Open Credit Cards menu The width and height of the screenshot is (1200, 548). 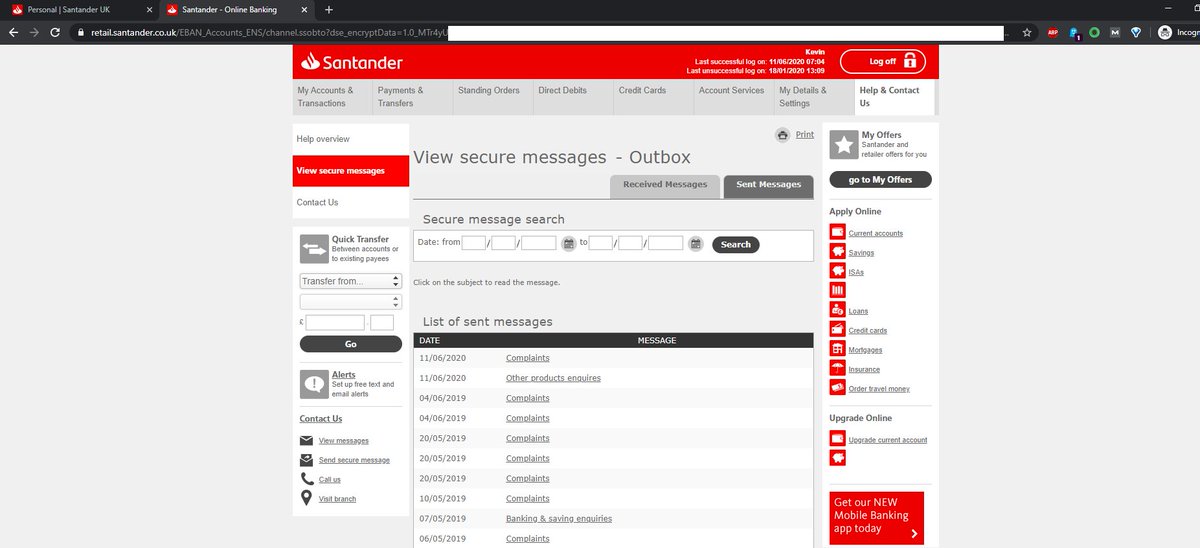tap(653, 96)
